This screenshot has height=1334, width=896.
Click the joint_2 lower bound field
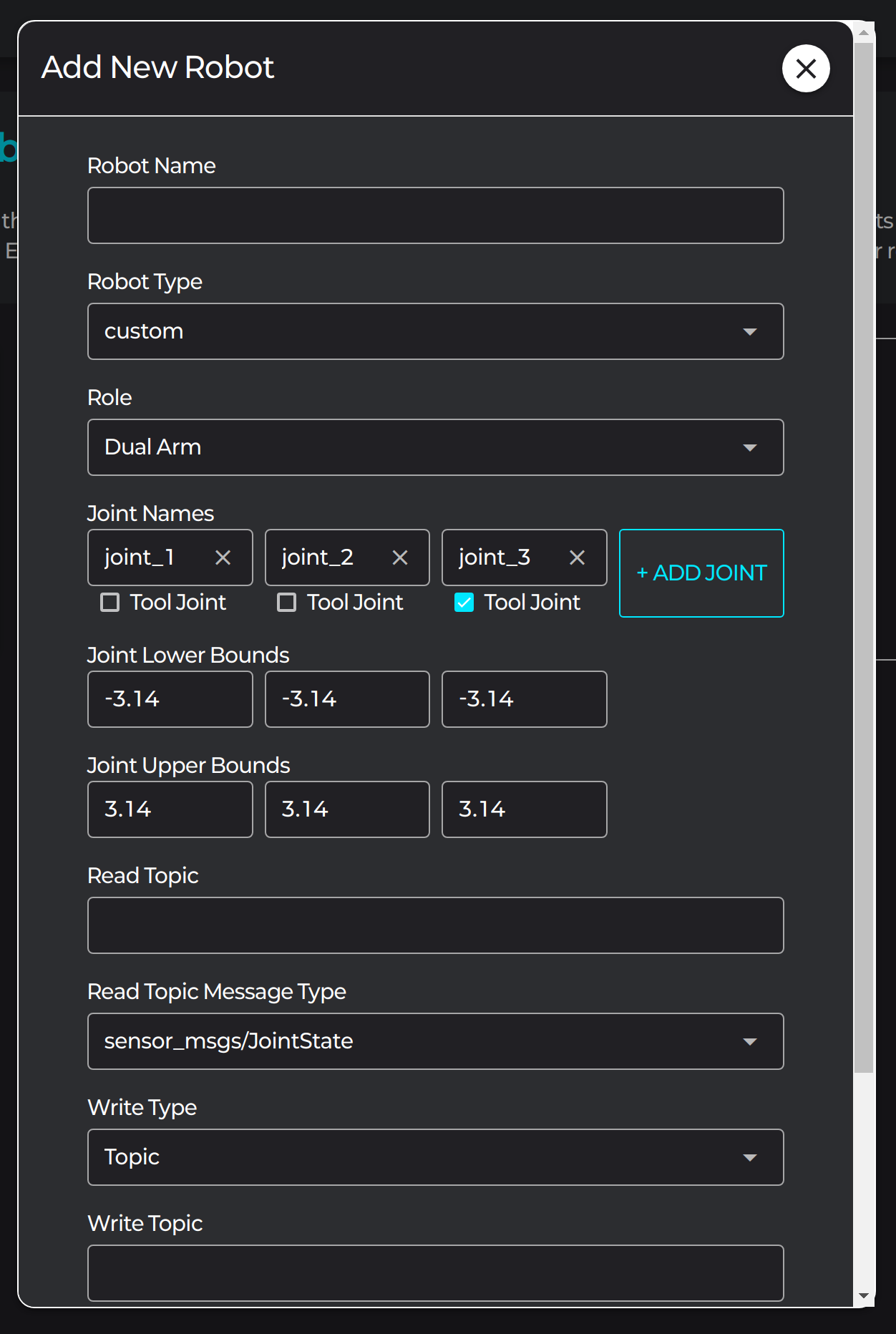pyautogui.click(x=347, y=699)
